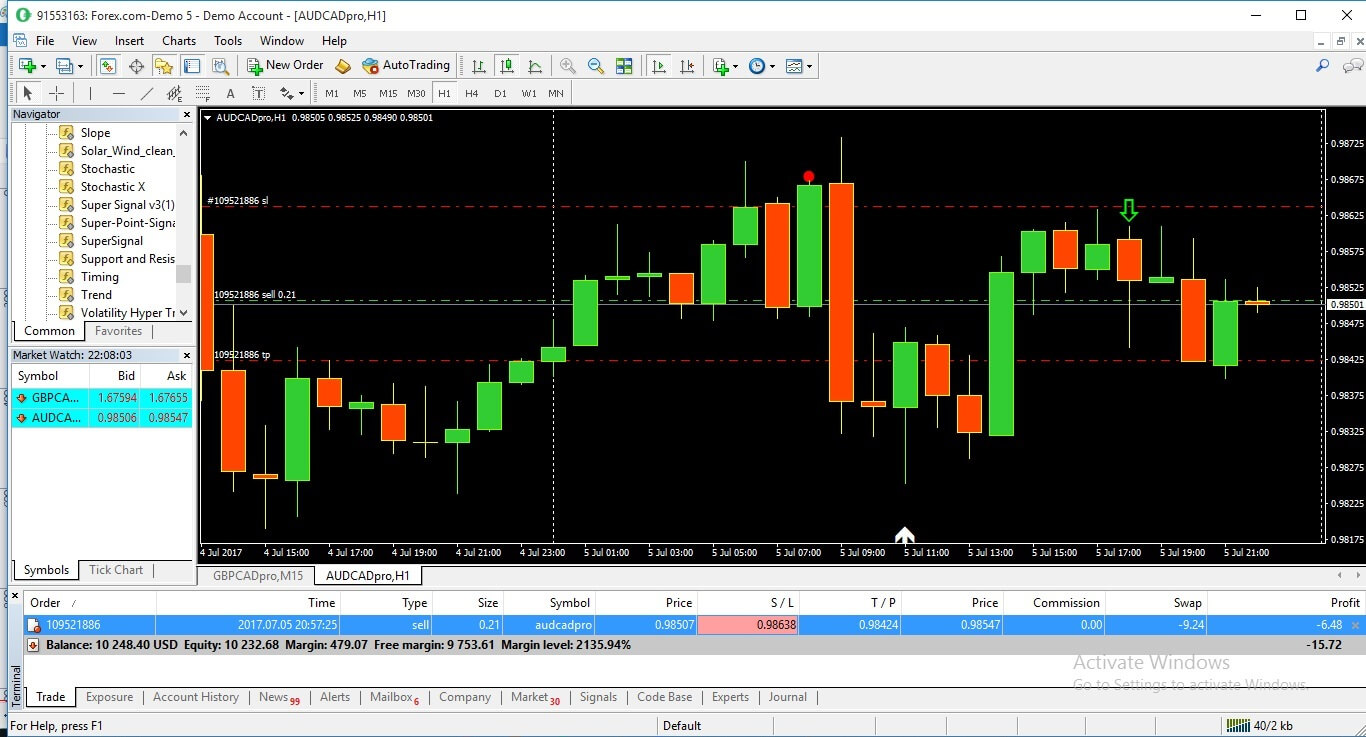Switch to M15 timeframe
The height and width of the screenshot is (737, 1366).
(388, 93)
